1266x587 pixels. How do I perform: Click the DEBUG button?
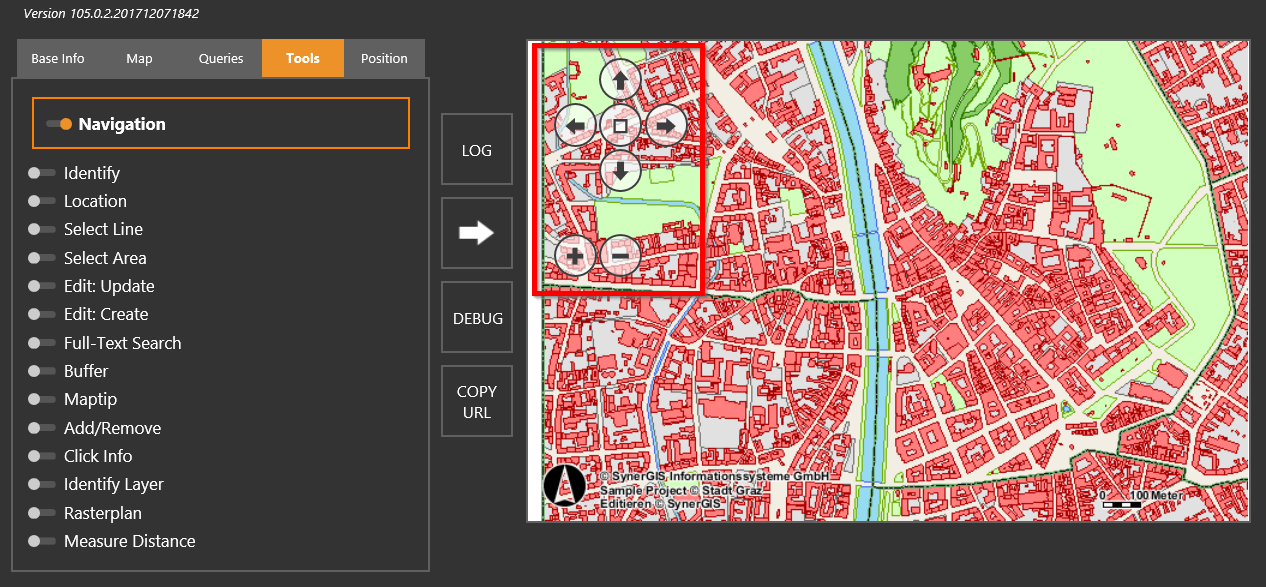477,317
